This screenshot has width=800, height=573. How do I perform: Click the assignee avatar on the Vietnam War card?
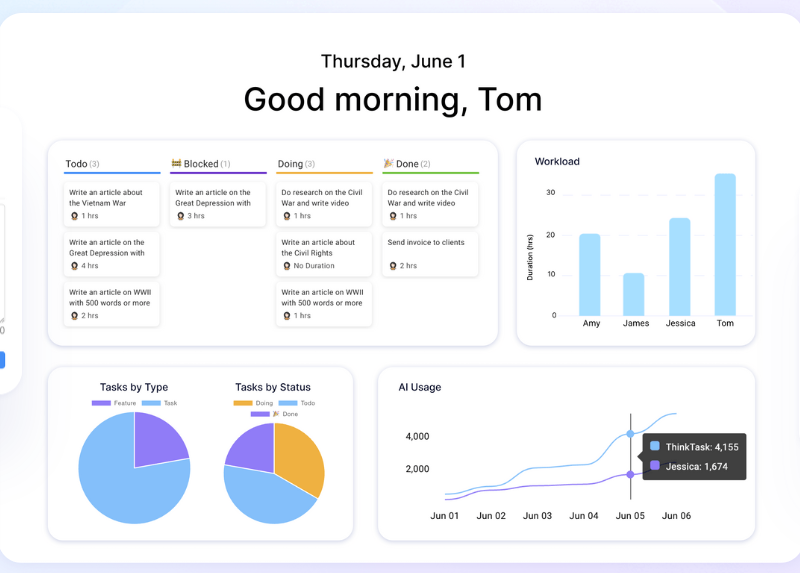pyautogui.click(x=74, y=216)
